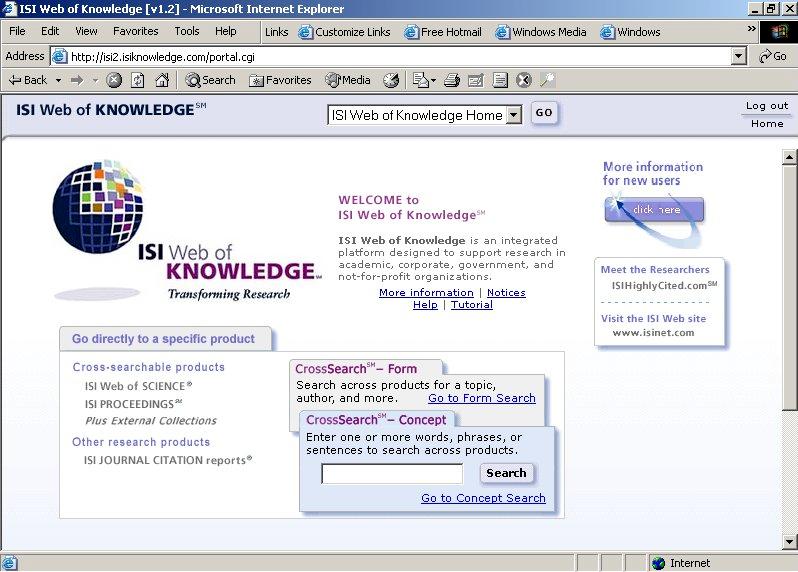Click the Mail icon in toolbar
This screenshot has height=572, width=798.
(x=421, y=80)
